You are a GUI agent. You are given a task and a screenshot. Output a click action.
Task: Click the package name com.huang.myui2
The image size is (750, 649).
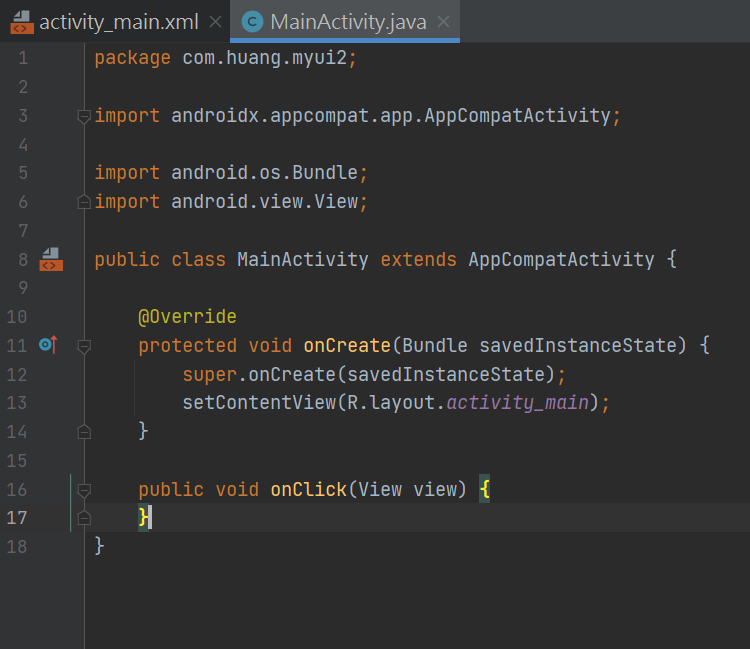264,58
